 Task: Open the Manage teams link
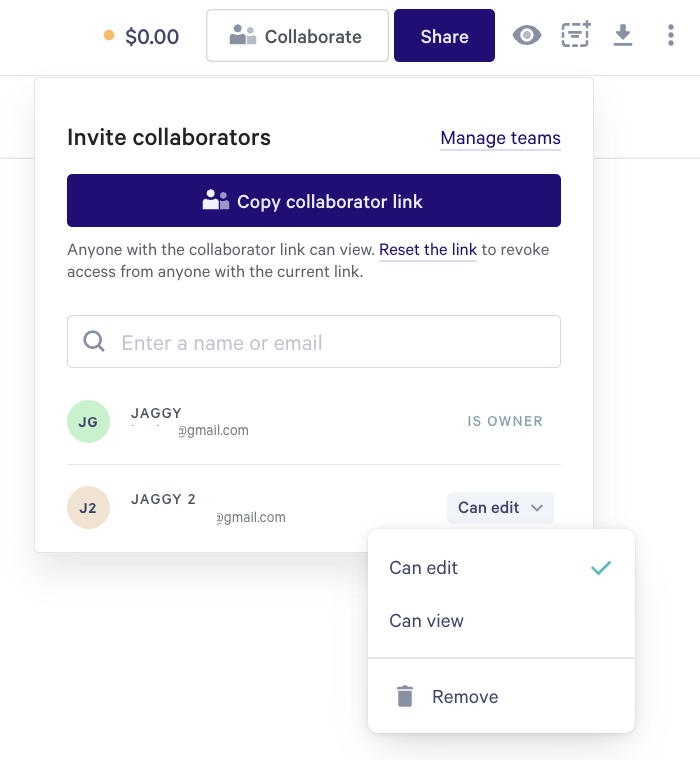click(x=500, y=138)
